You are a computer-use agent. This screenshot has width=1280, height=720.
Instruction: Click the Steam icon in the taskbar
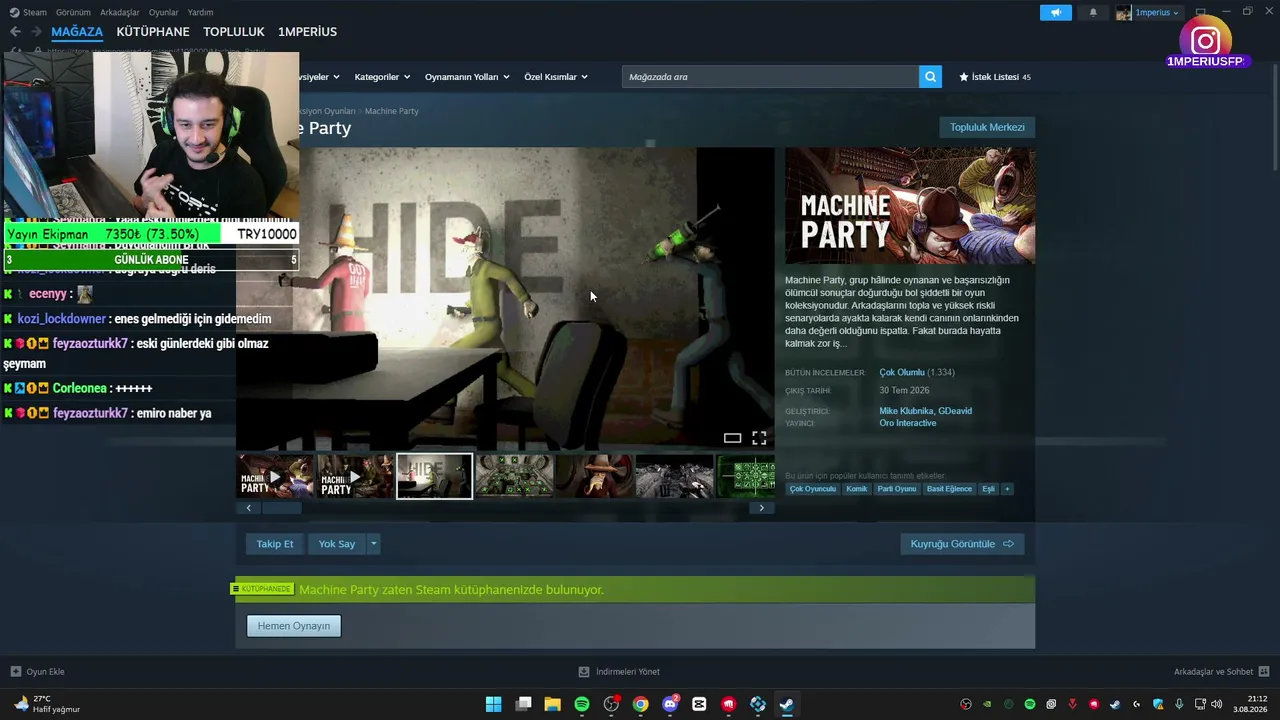[787, 704]
